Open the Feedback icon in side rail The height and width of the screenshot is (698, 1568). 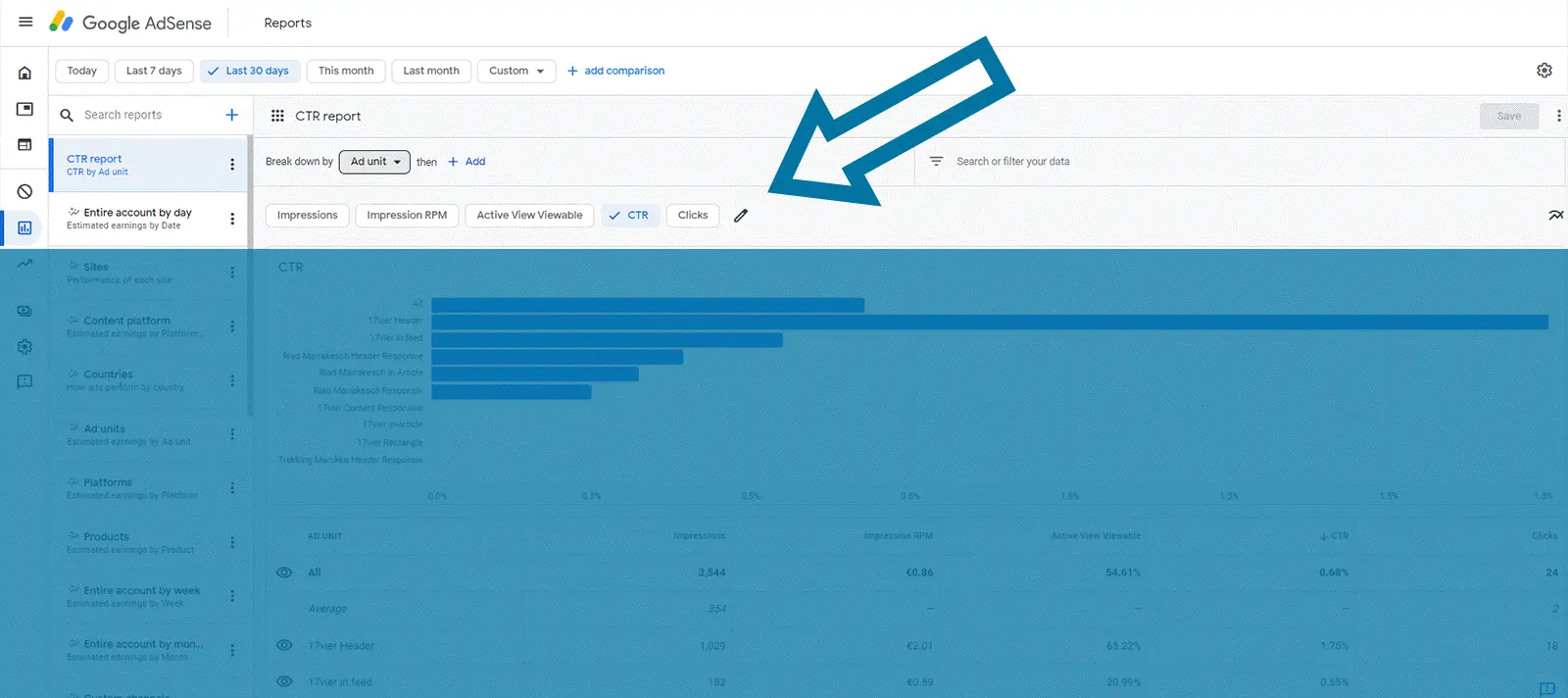(24, 381)
